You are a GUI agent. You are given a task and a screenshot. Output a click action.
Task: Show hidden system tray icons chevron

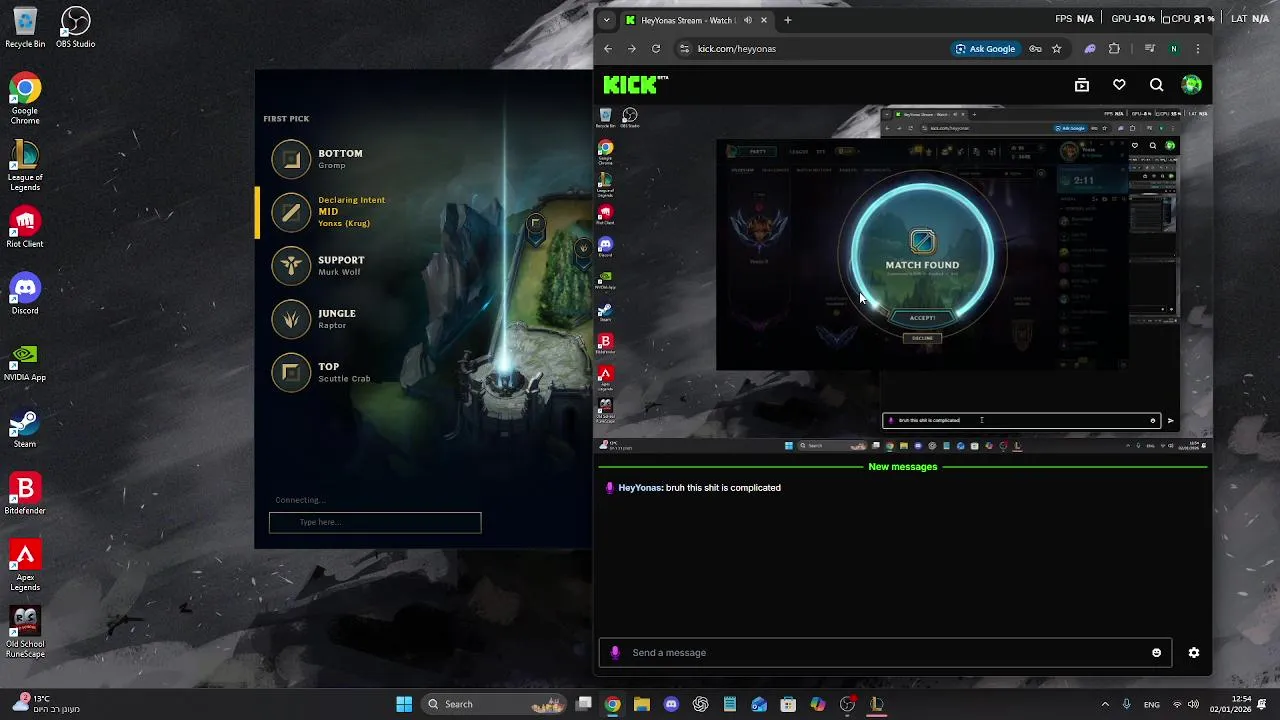pos(1105,704)
